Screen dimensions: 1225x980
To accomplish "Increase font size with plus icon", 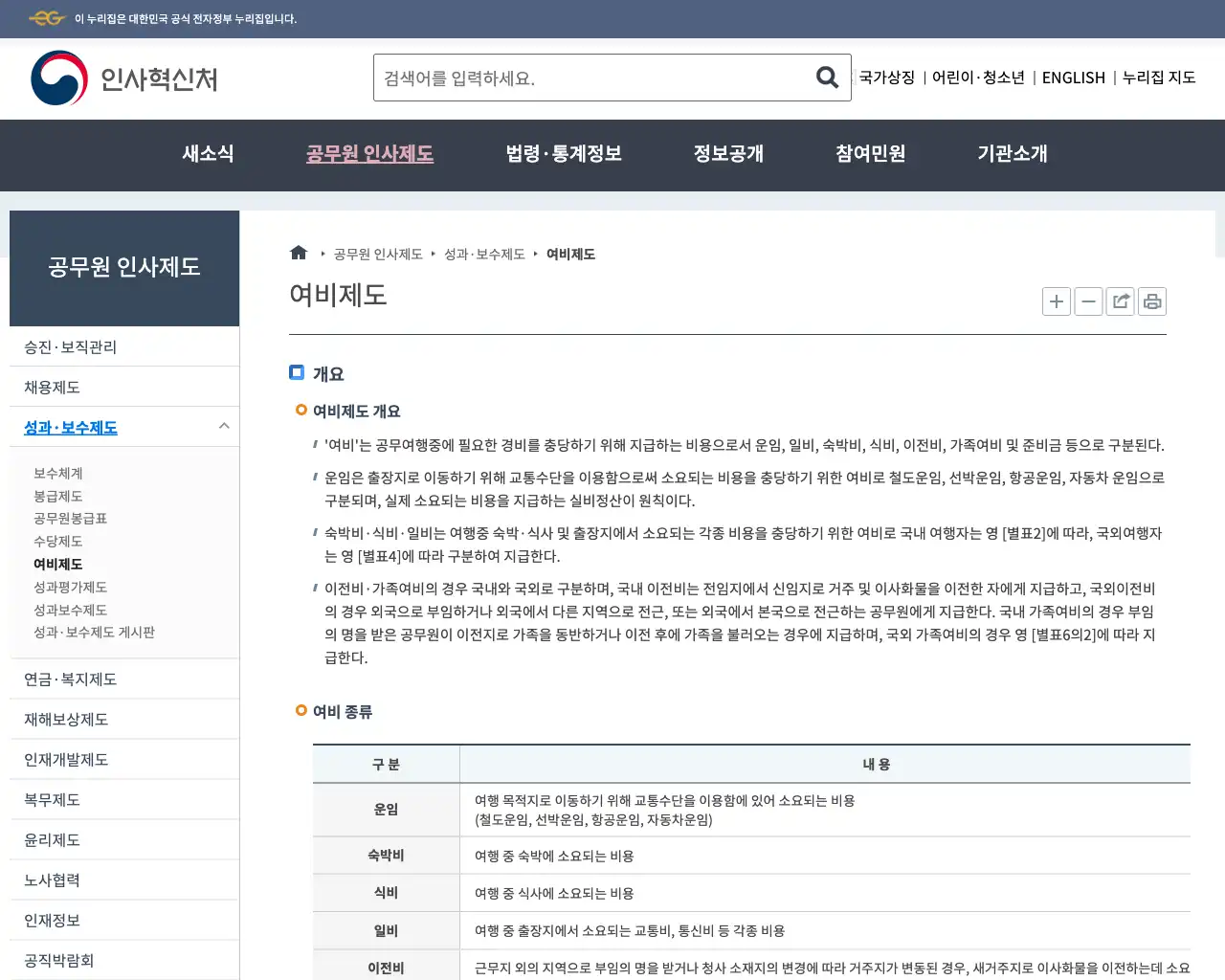I will (x=1057, y=301).
